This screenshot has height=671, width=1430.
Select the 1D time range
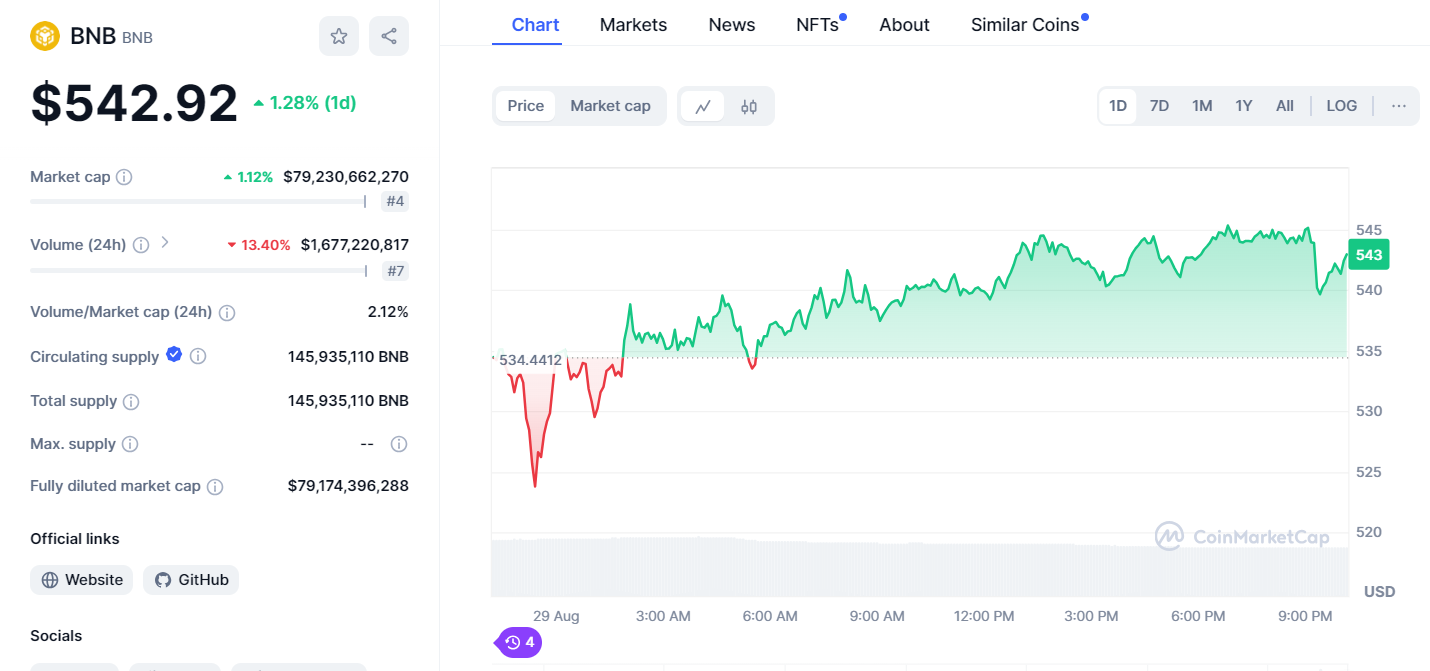tap(1118, 106)
